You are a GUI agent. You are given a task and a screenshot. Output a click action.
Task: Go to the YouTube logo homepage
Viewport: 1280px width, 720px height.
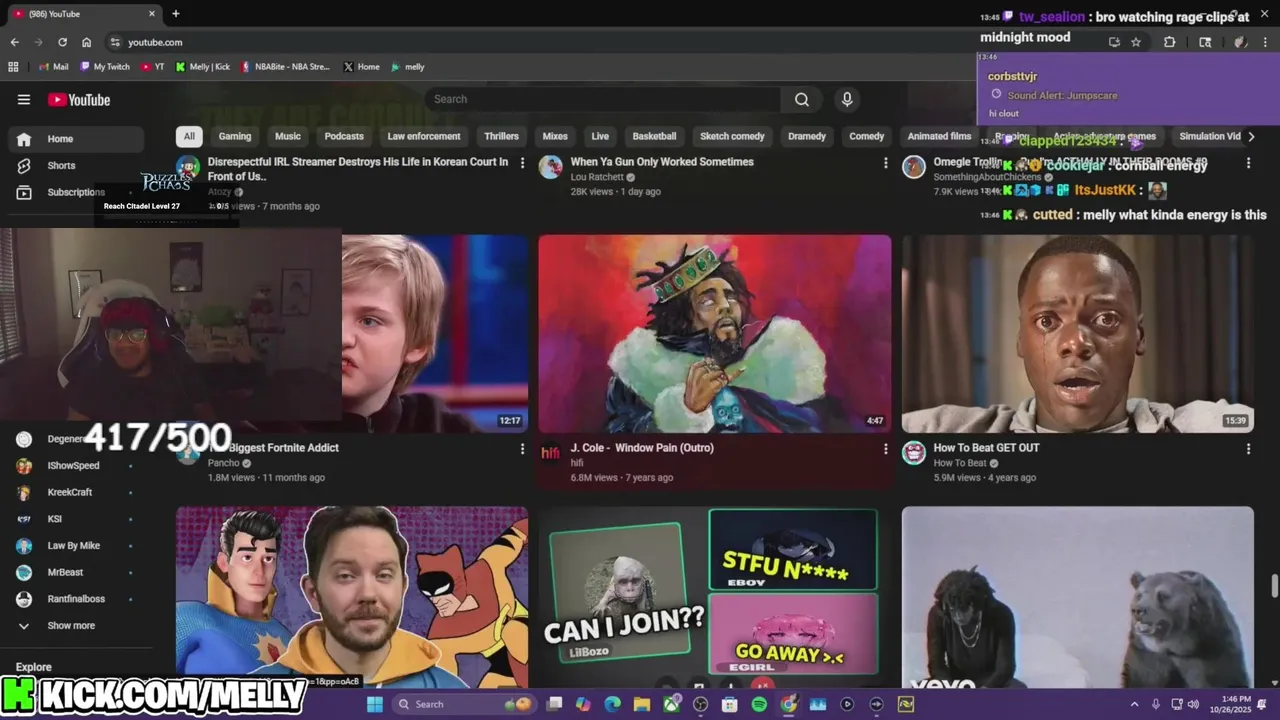(x=79, y=99)
